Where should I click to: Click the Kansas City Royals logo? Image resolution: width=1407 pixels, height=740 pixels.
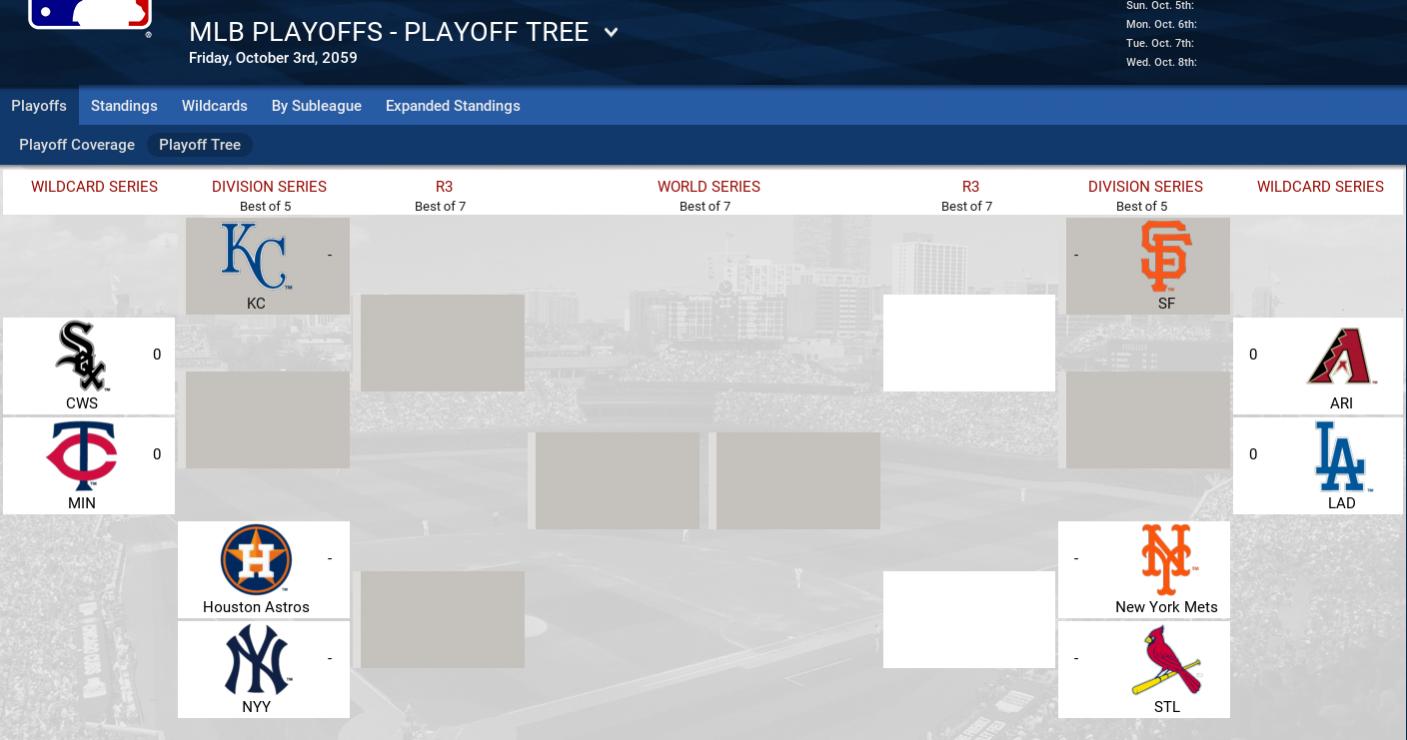[x=256, y=256]
